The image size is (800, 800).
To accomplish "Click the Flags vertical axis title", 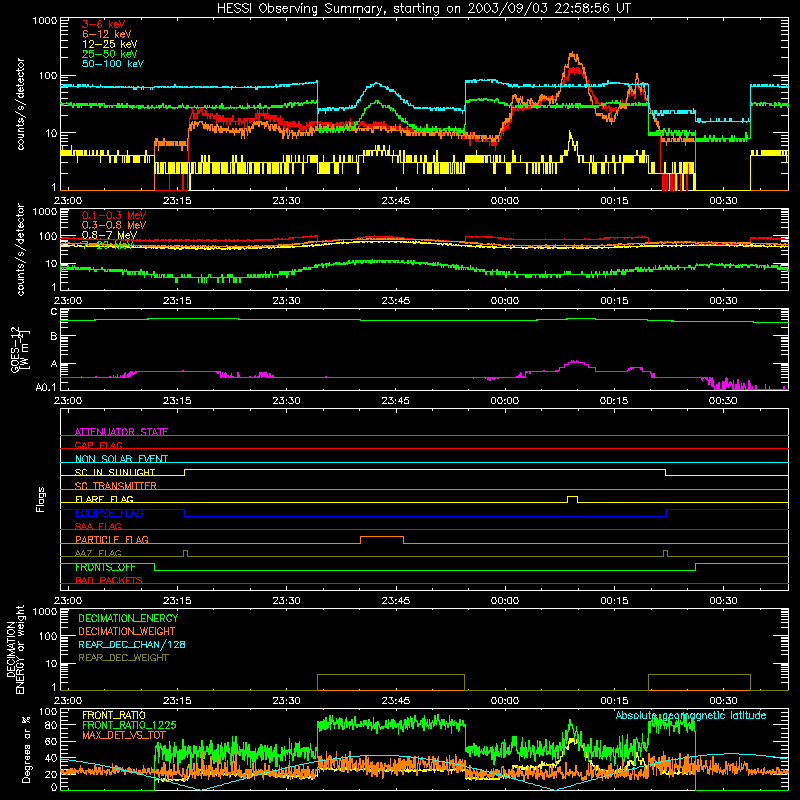I will click(x=41, y=499).
